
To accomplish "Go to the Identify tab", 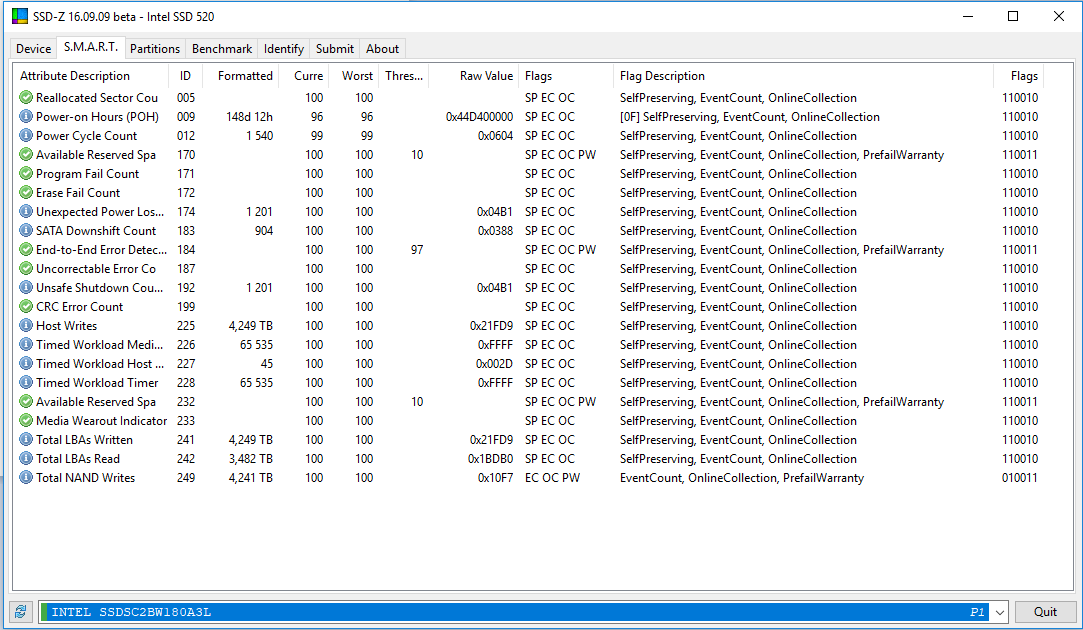I will 284,49.
